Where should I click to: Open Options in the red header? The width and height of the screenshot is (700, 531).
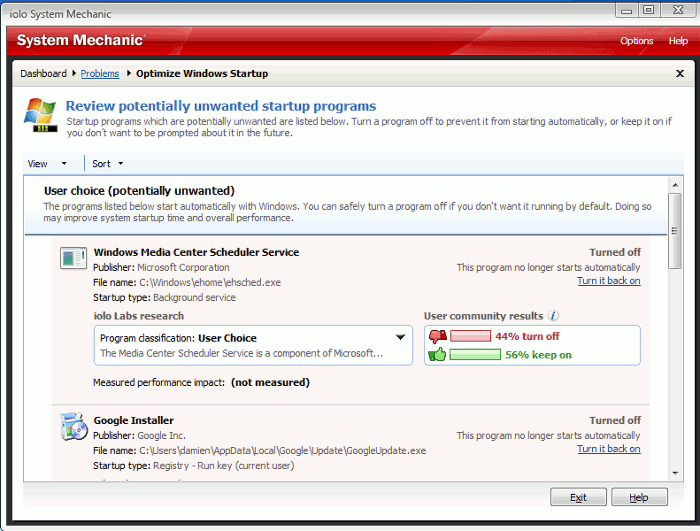pyautogui.click(x=637, y=41)
